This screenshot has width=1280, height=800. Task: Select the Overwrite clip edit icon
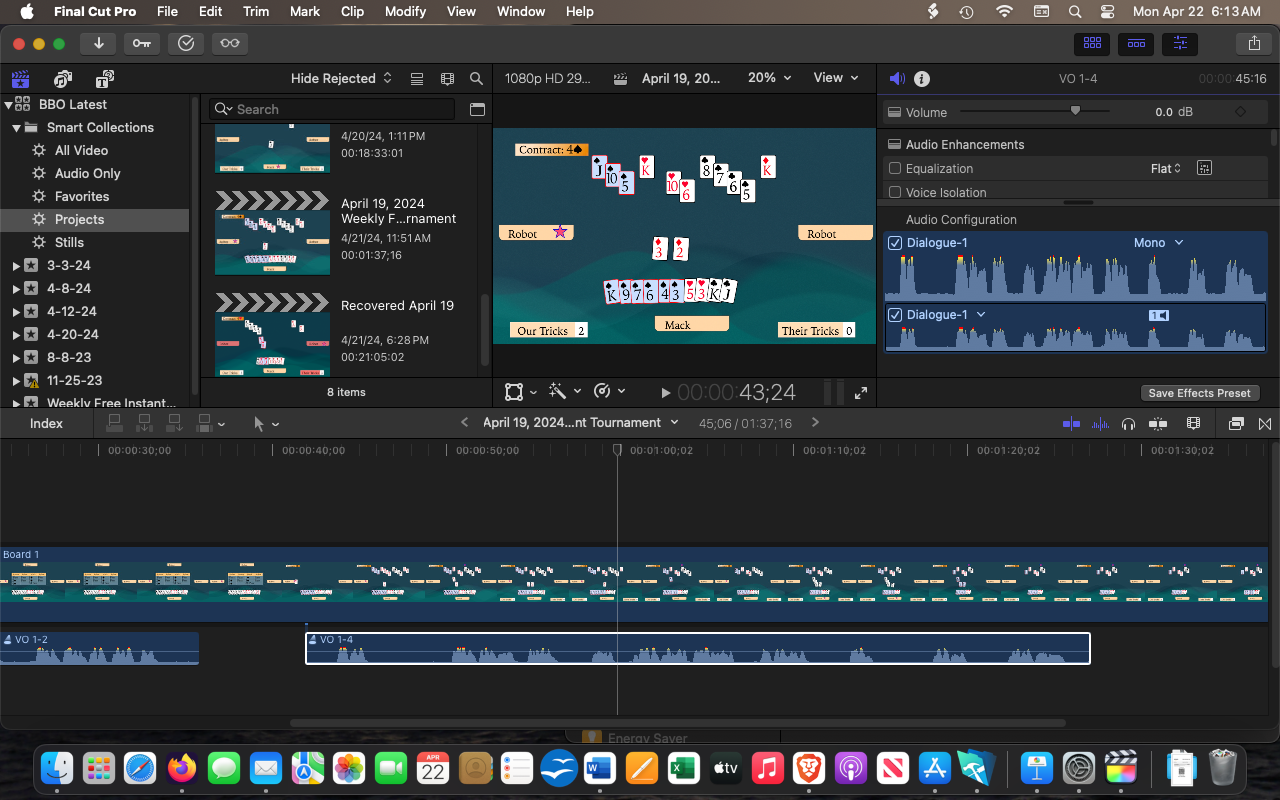pos(174,423)
